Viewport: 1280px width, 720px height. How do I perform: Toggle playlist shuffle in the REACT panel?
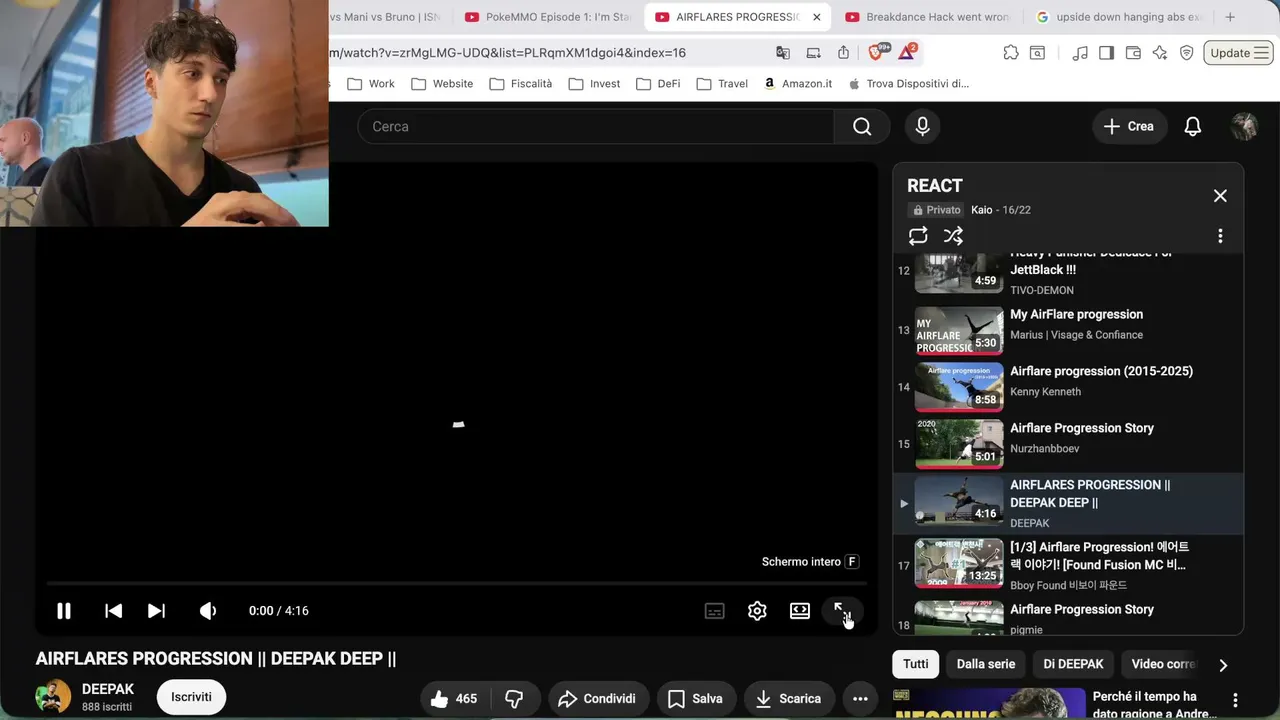(953, 236)
